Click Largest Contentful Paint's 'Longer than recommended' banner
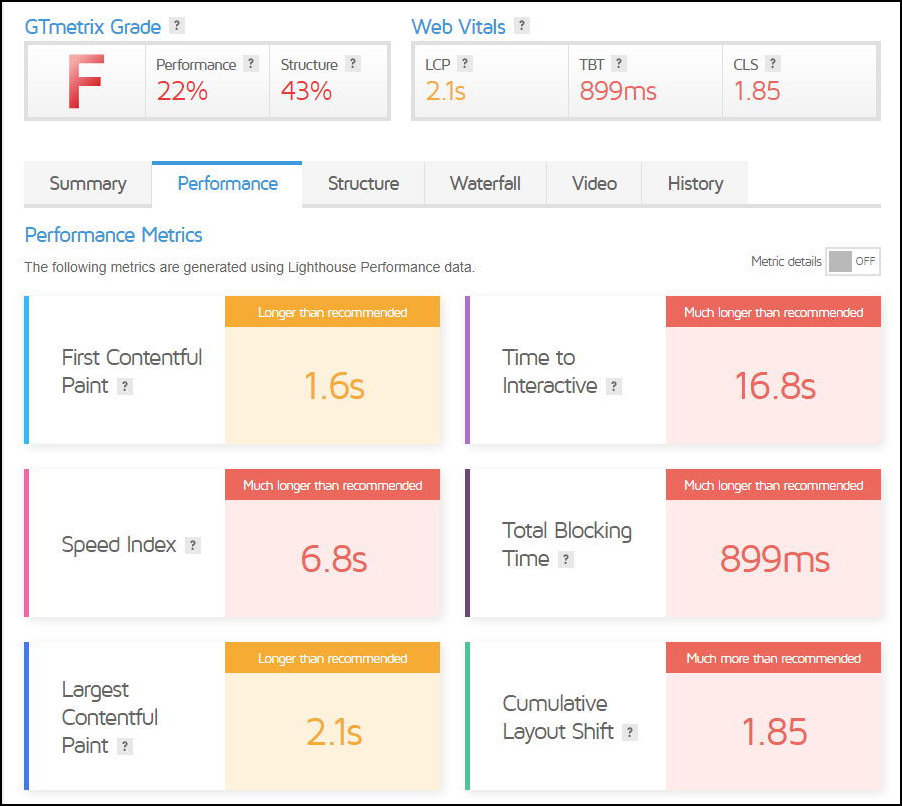The height and width of the screenshot is (806, 902). click(332, 659)
